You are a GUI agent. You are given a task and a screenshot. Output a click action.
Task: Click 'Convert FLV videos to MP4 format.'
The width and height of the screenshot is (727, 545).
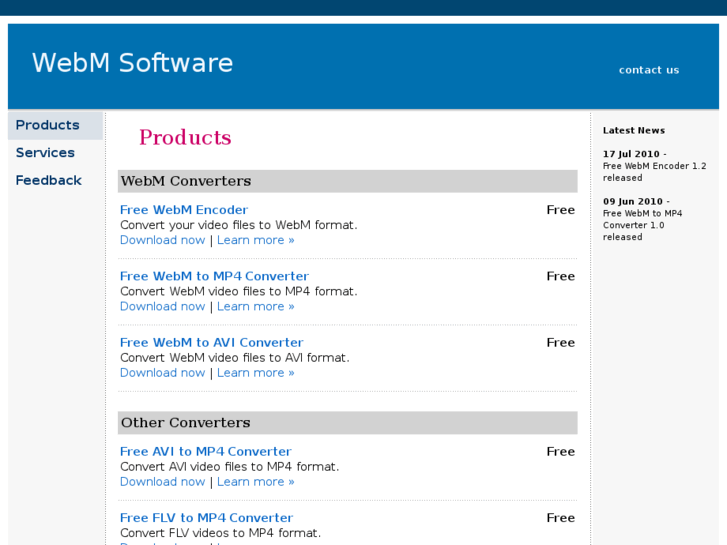coord(220,533)
